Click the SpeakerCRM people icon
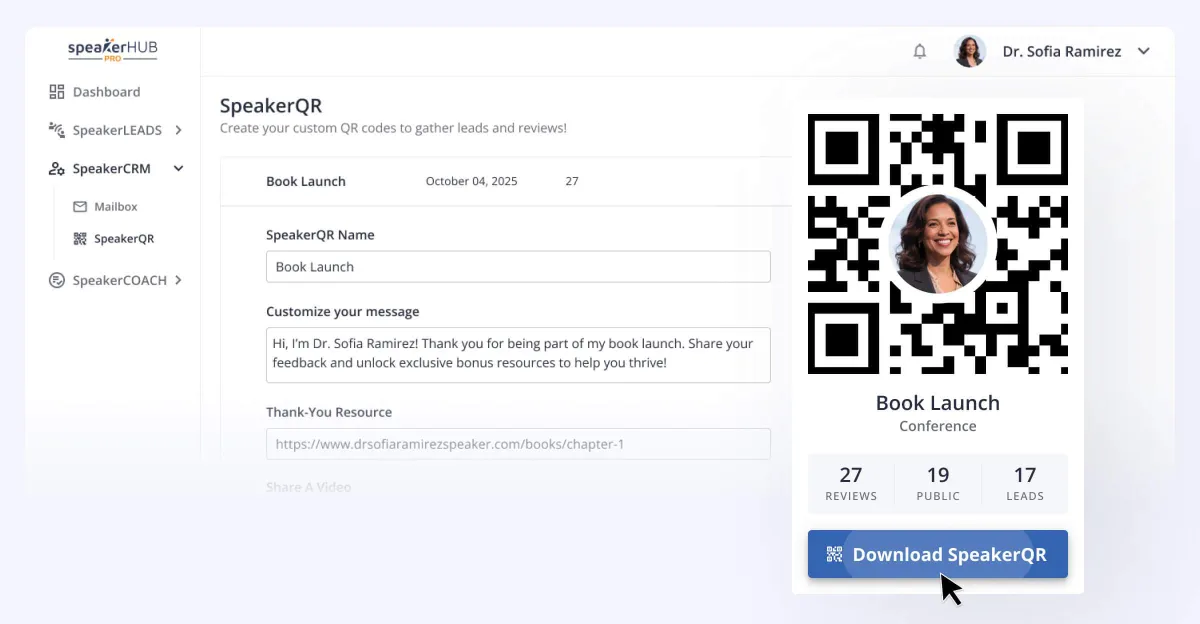Image resolution: width=1200 pixels, height=624 pixels. point(57,169)
